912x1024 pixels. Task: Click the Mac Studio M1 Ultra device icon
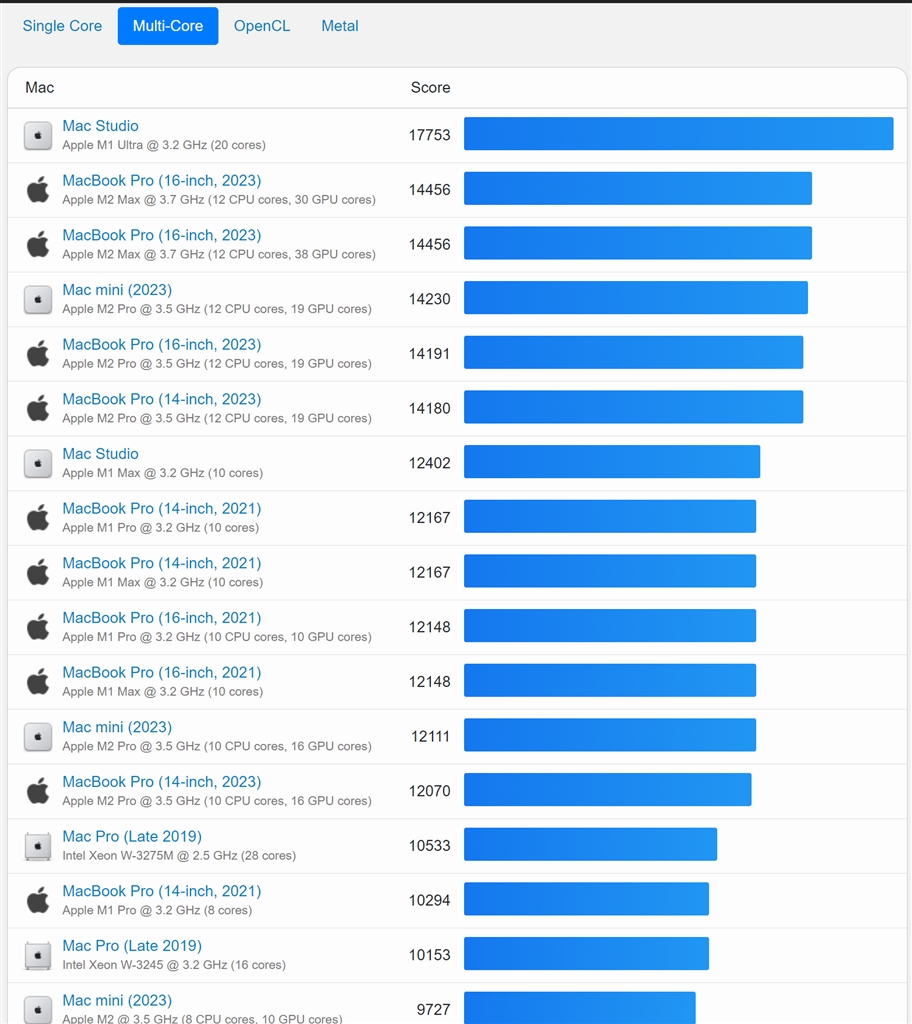pos(38,136)
